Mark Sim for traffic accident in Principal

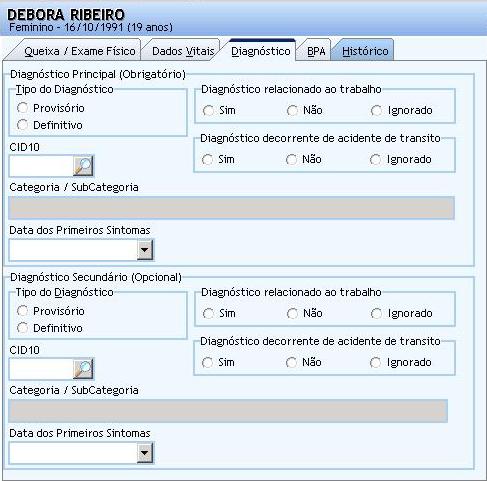(207, 159)
